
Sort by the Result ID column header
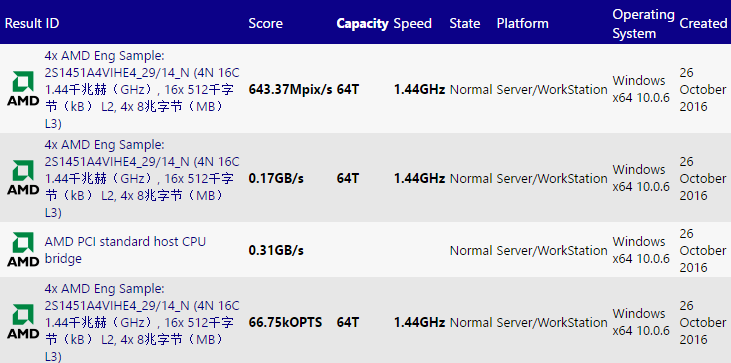pyautogui.click(x=32, y=23)
